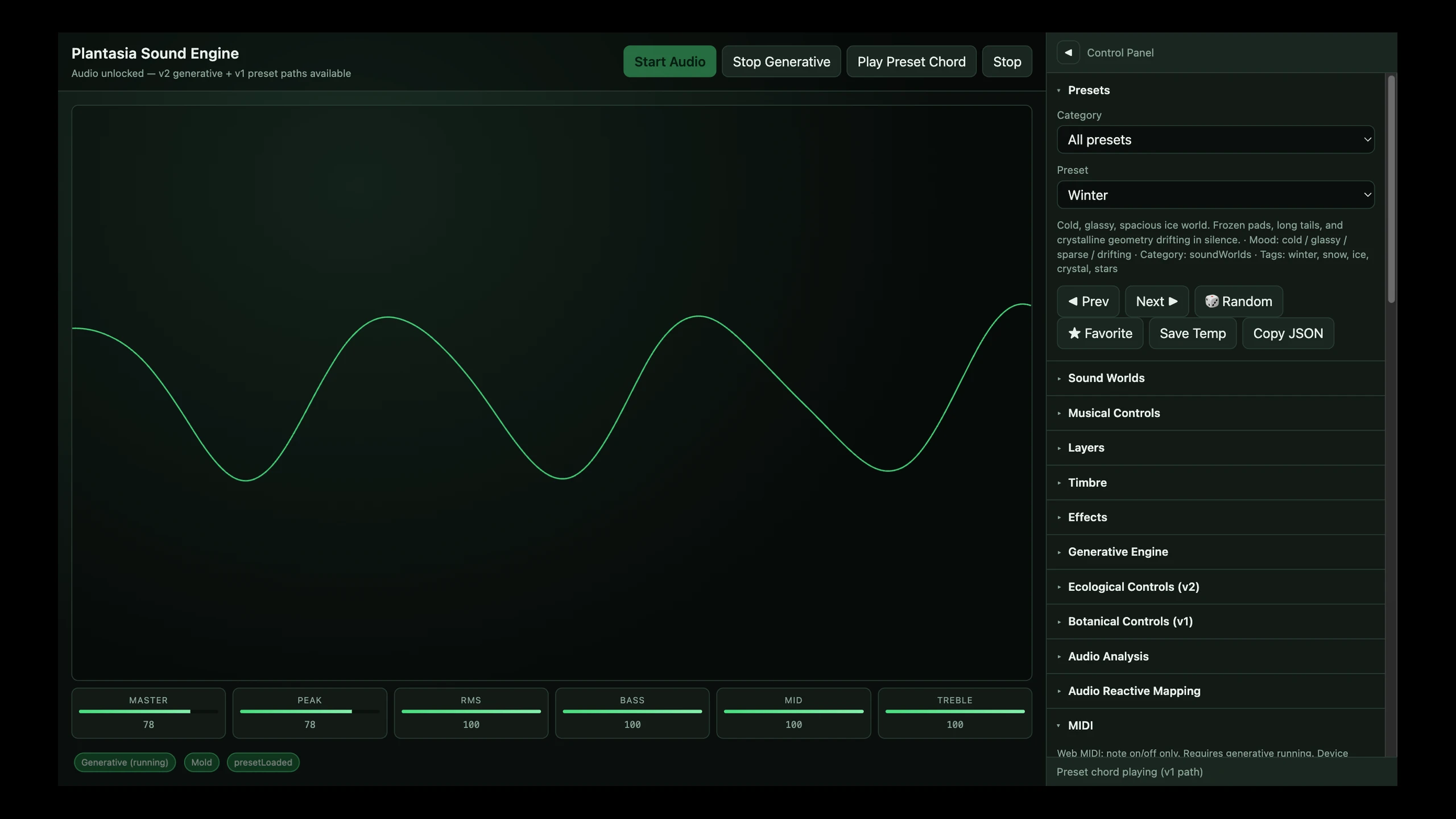The height and width of the screenshot is (819, 1456).
Task: Mark the Winter preset as Favorite
Action: (1099, 333)
